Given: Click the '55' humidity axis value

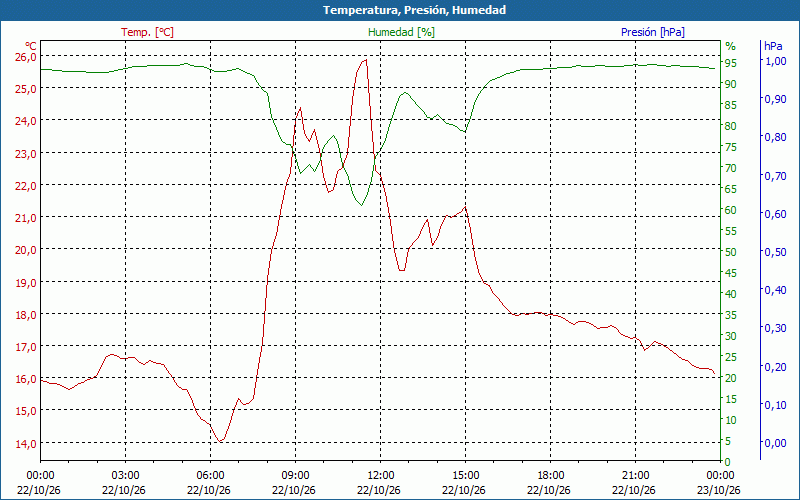Looking at the screenshot, I should point(731,231).
